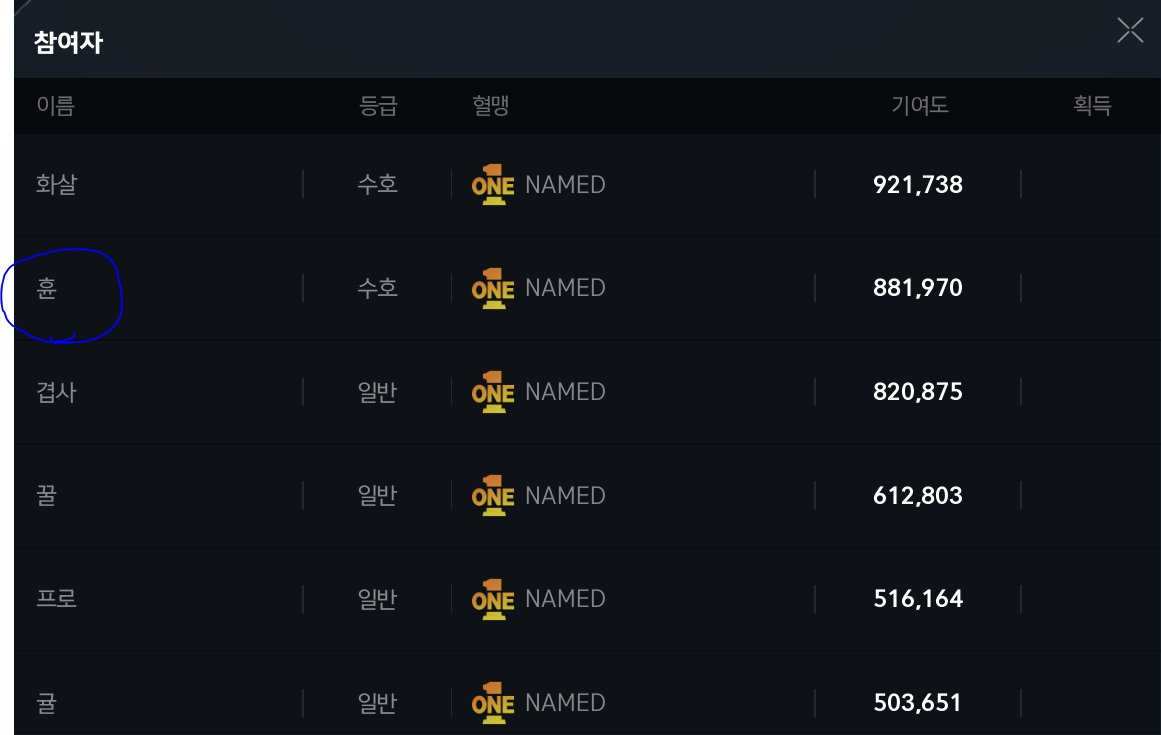Click the ONE clan emblem in 프로's row
The width and height of the screenshot is (1161, 735).
493,599
